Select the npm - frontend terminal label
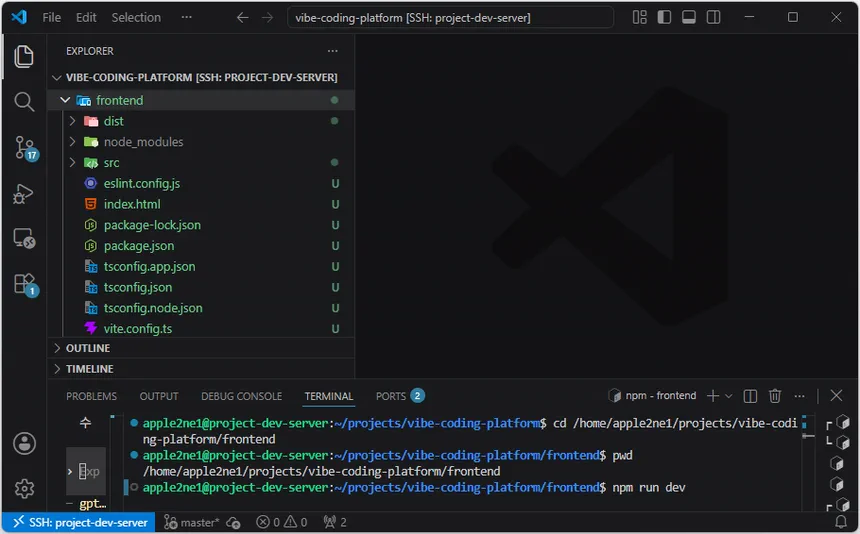Screen dimensions: 860x534 [x=652, y=396]
